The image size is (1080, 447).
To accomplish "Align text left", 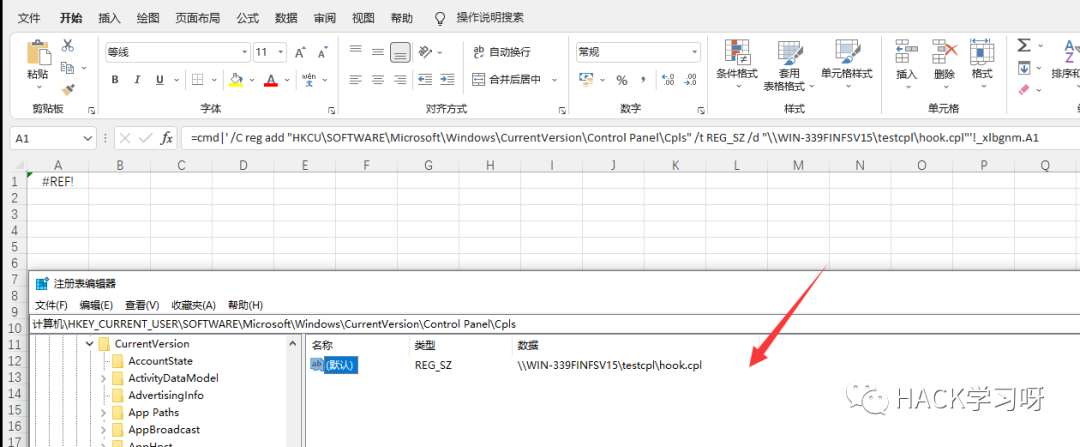I will click(x=355, y=79).
